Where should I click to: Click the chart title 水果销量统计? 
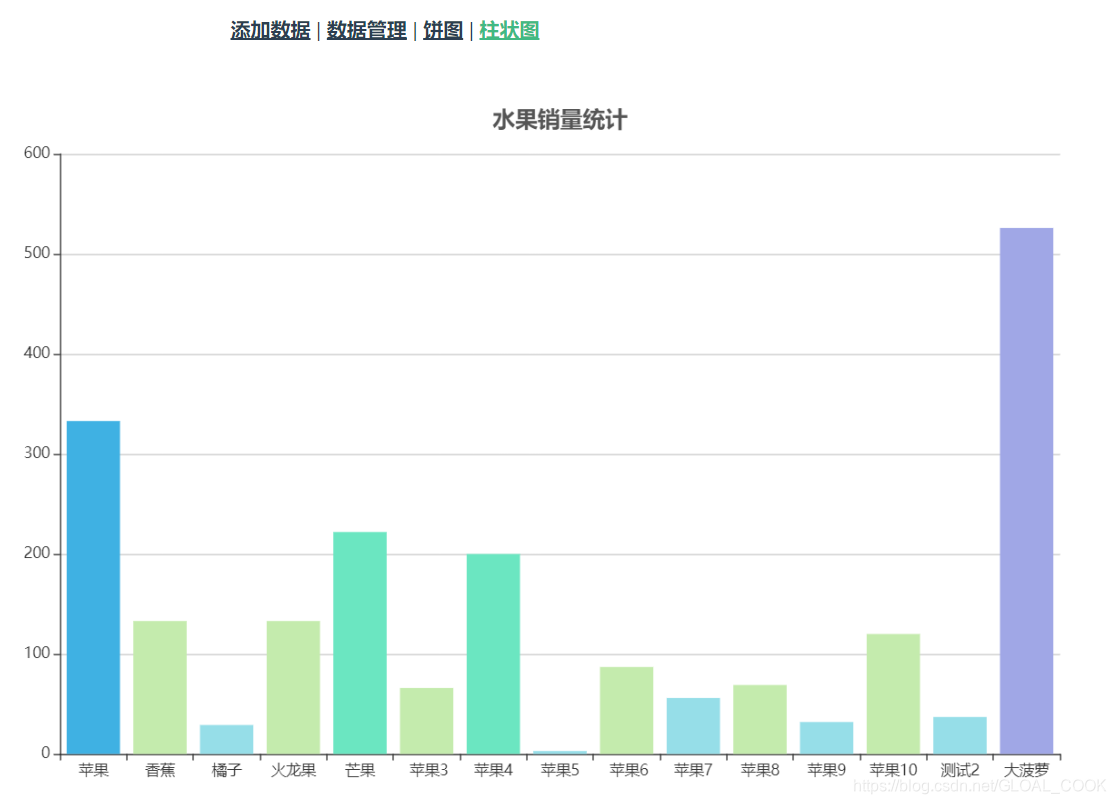pos(560,120)
